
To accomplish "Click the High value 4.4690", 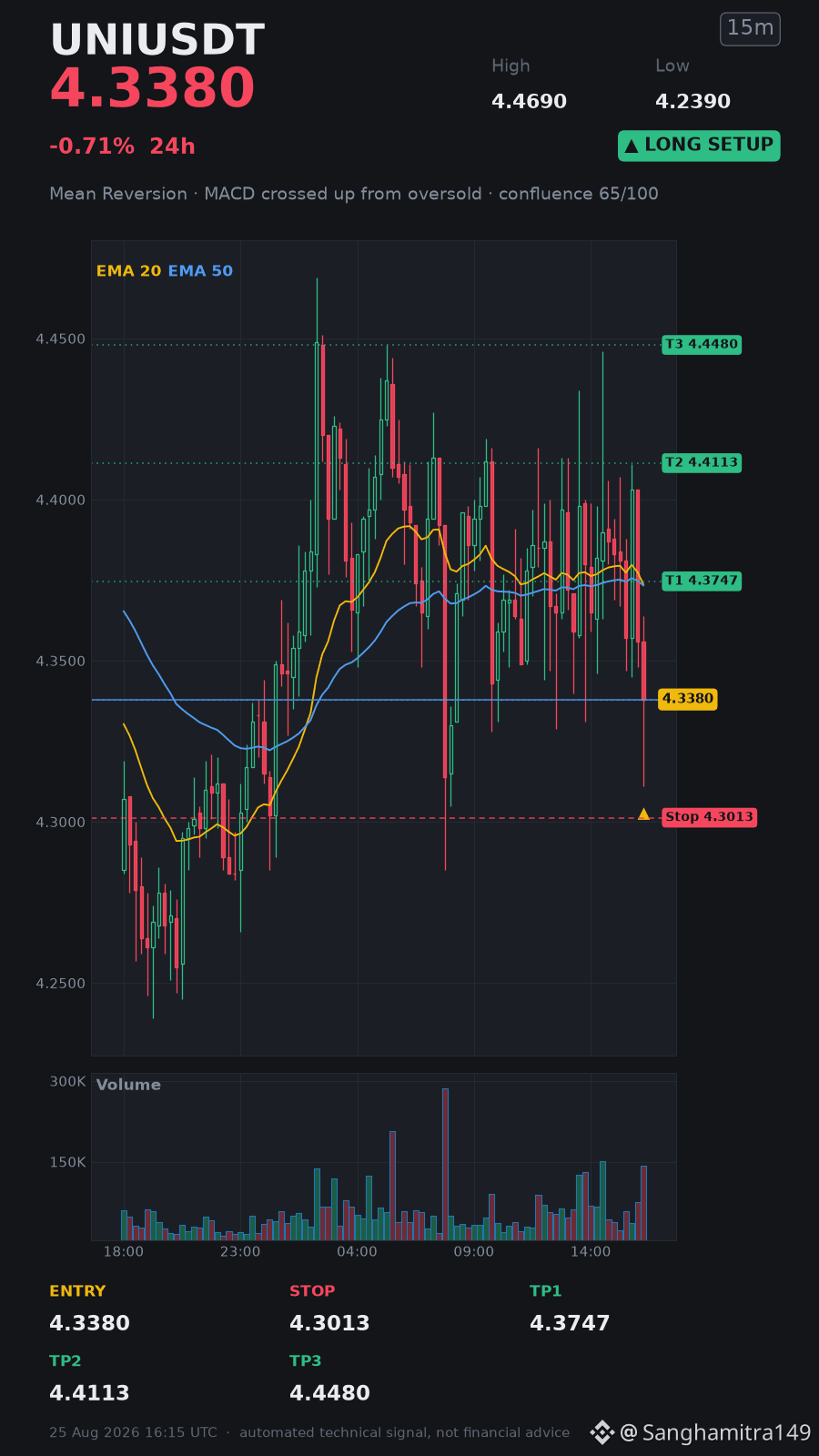I will click(x=529, y=102).
